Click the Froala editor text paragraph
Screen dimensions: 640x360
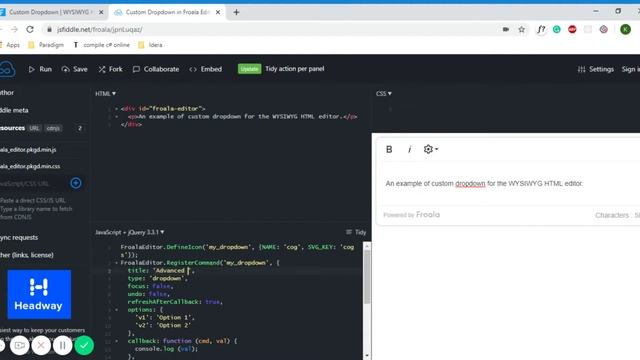point(484,184)
